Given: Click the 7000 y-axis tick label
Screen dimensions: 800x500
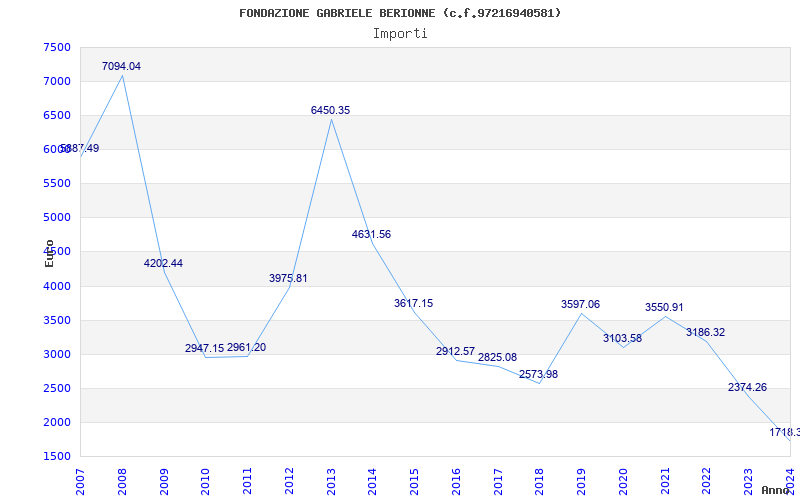Looking at the screenshot, I should (x=57, y=82).
